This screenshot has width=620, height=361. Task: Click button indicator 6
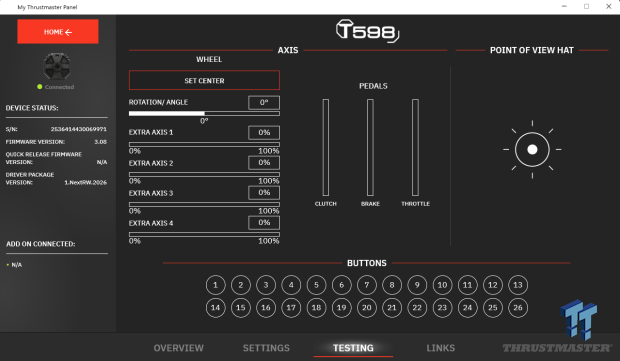pos(342,285)
